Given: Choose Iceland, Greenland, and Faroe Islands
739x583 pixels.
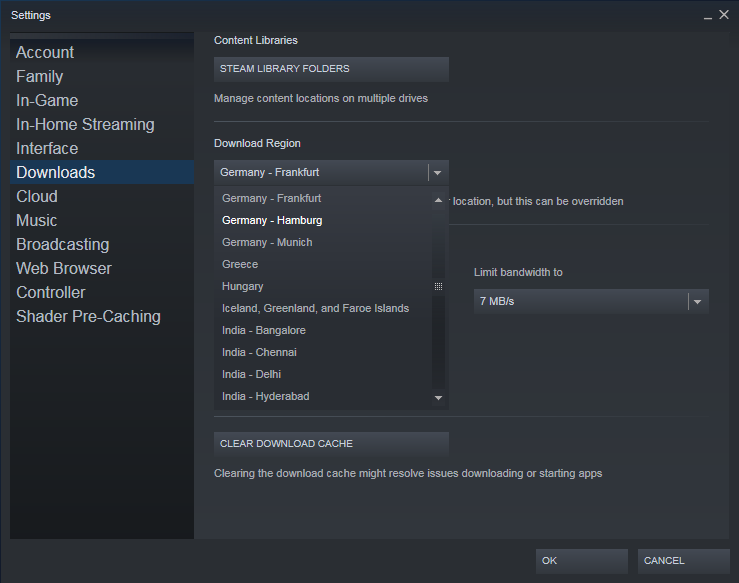Looking at the screenshot, I should (323, 308).
